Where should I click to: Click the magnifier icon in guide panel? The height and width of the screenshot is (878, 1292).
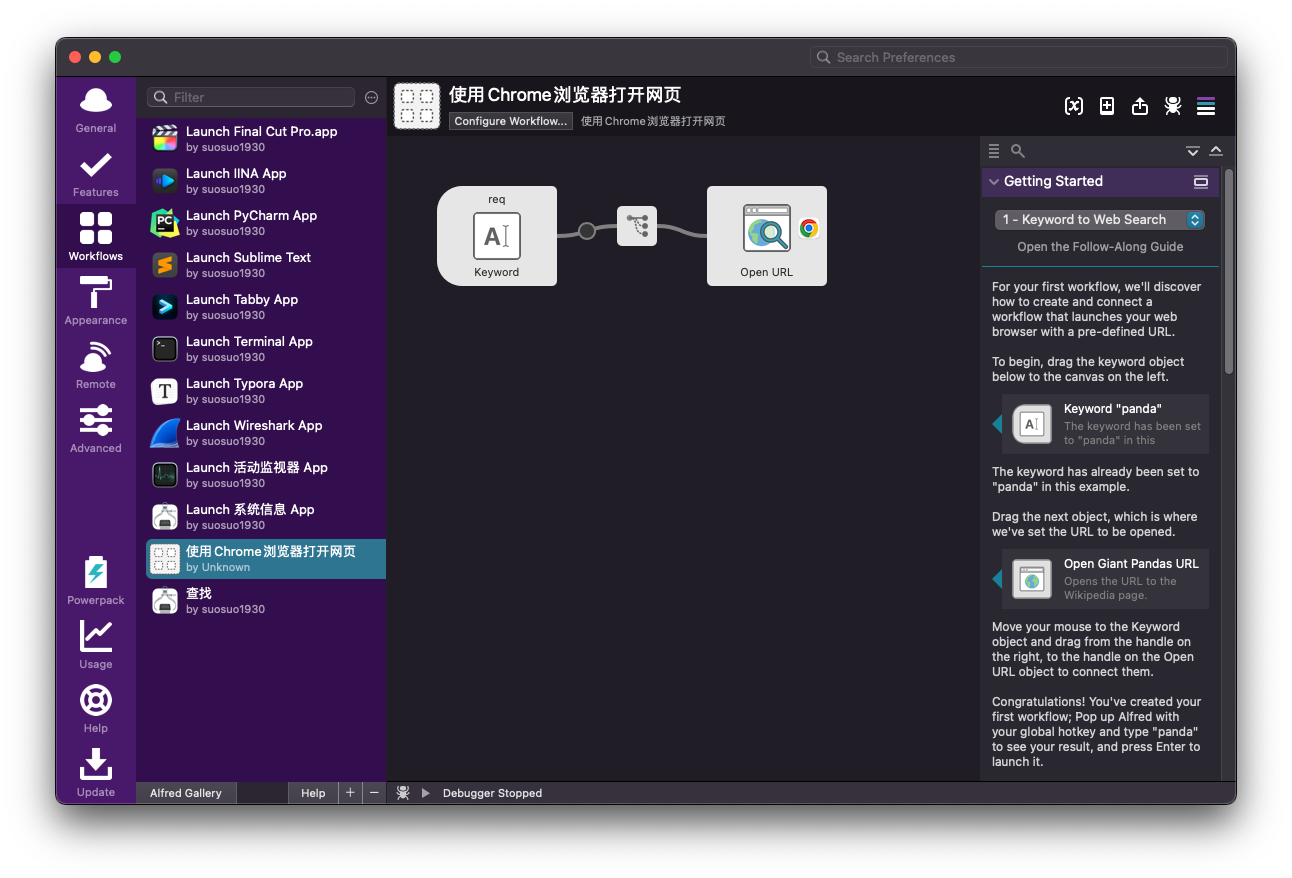pyautogui.click(x=1018, y=151)
